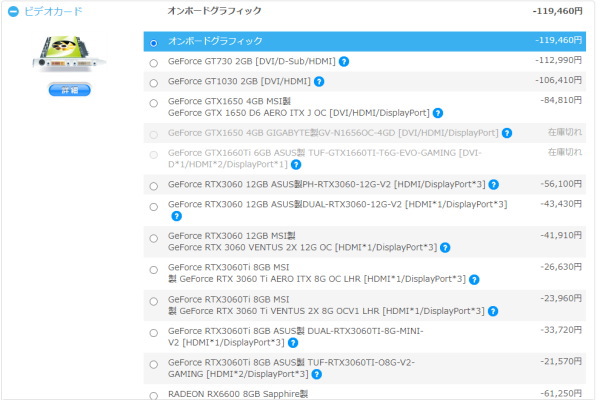The image size is (600, 400).
Task: Click the -84,810円 price for GTX1650 MSI
Action: (561, 100)
